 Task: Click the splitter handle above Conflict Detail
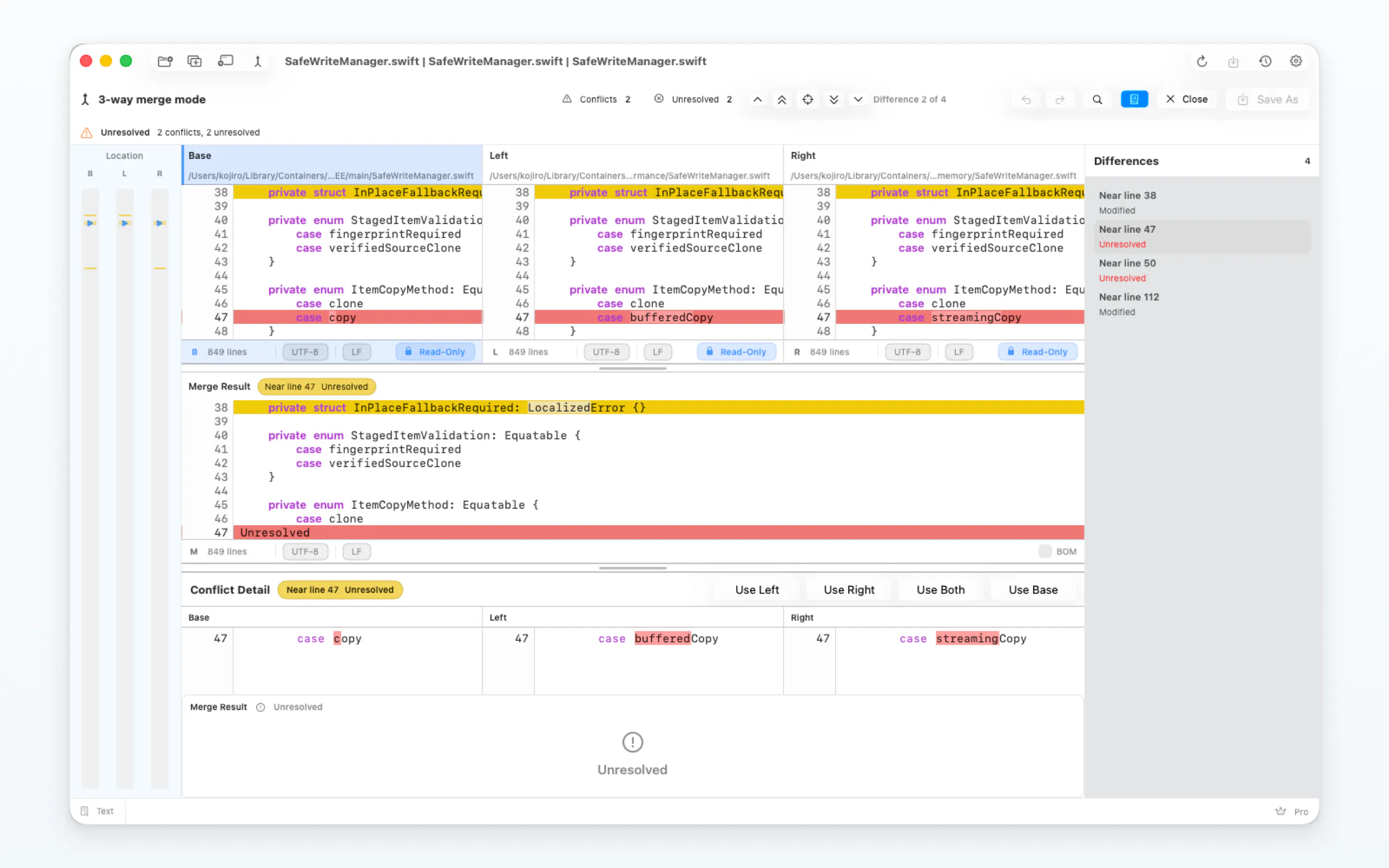click(x=633, y=569)
